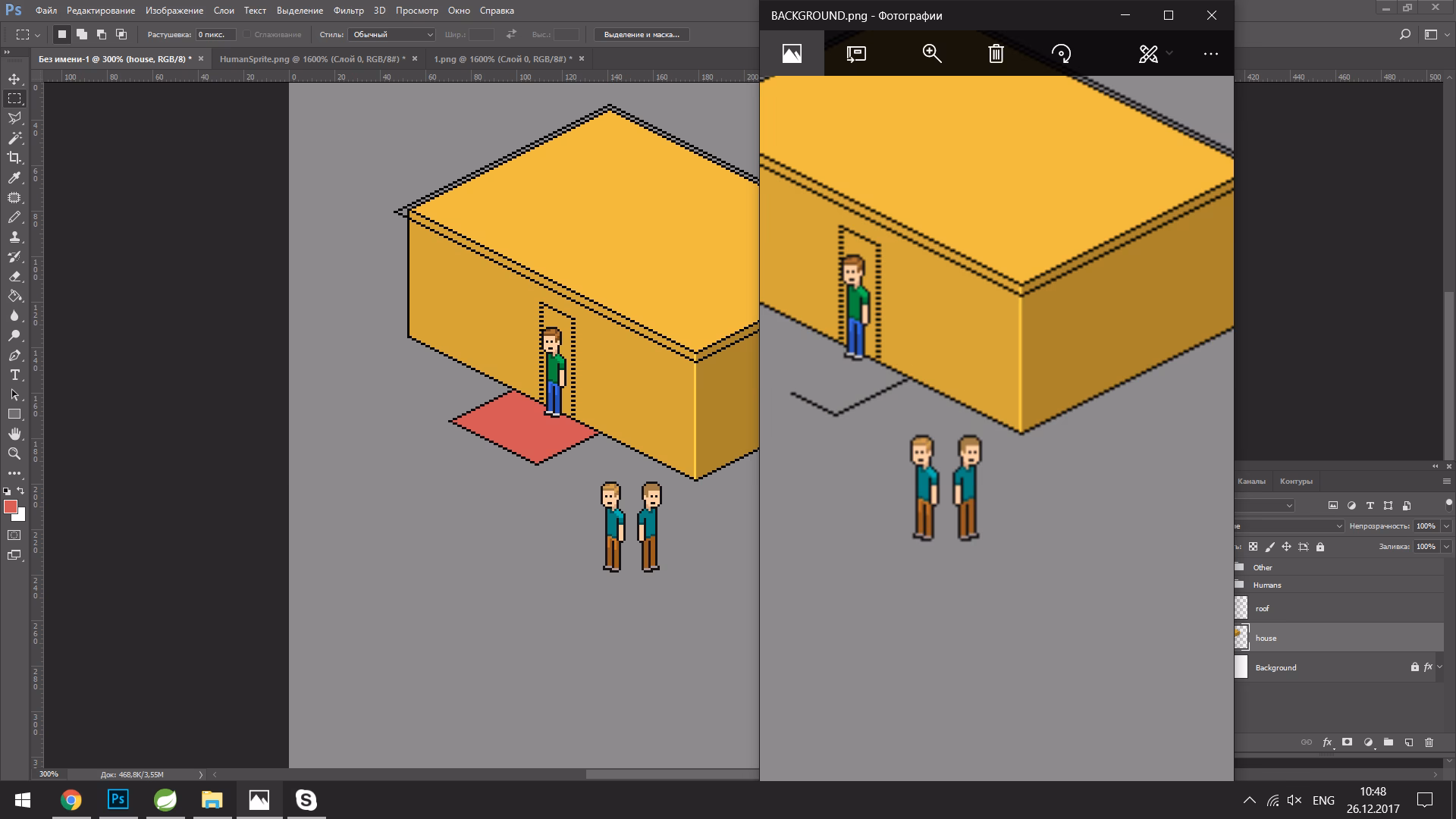Create a new layer in the Layers panel
This screenshot has height=819, width=1456.
(1408, 742)
